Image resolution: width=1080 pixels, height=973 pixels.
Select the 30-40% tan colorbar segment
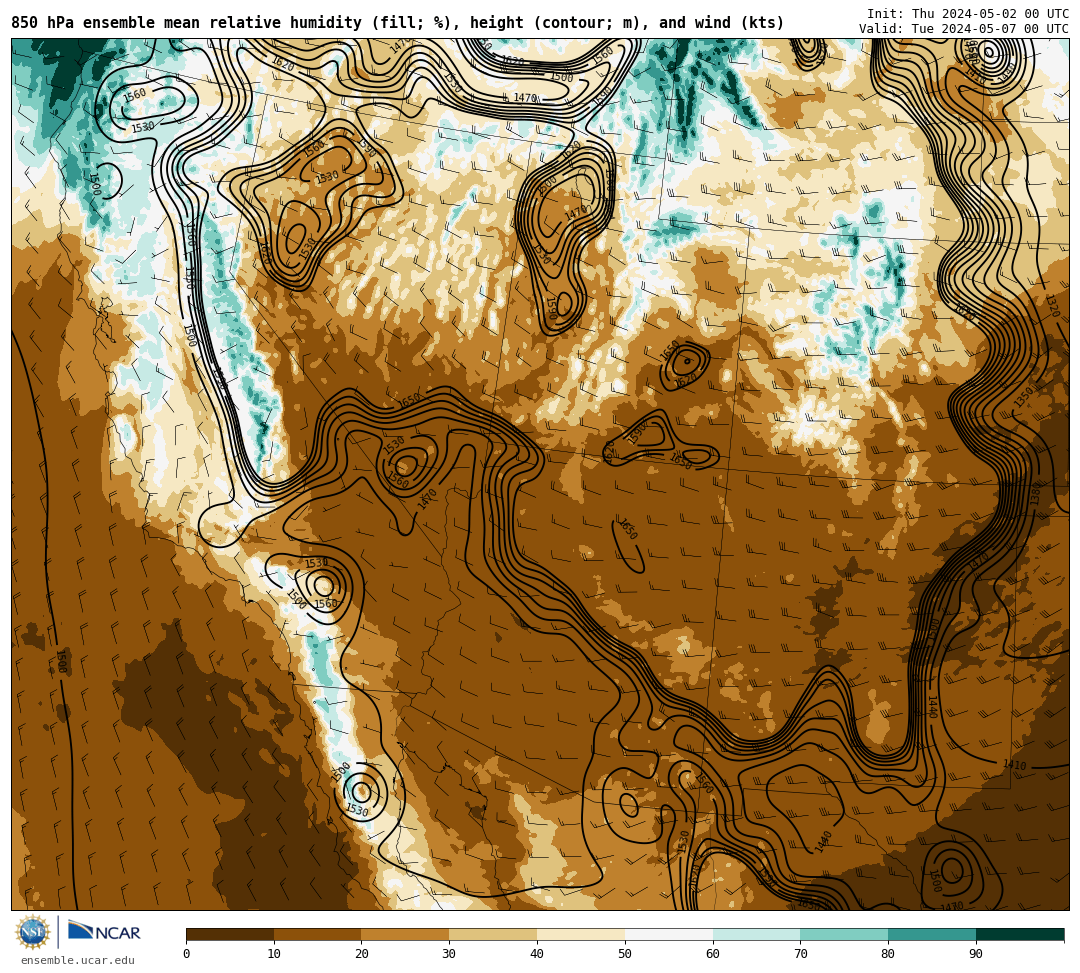point(493,934)
